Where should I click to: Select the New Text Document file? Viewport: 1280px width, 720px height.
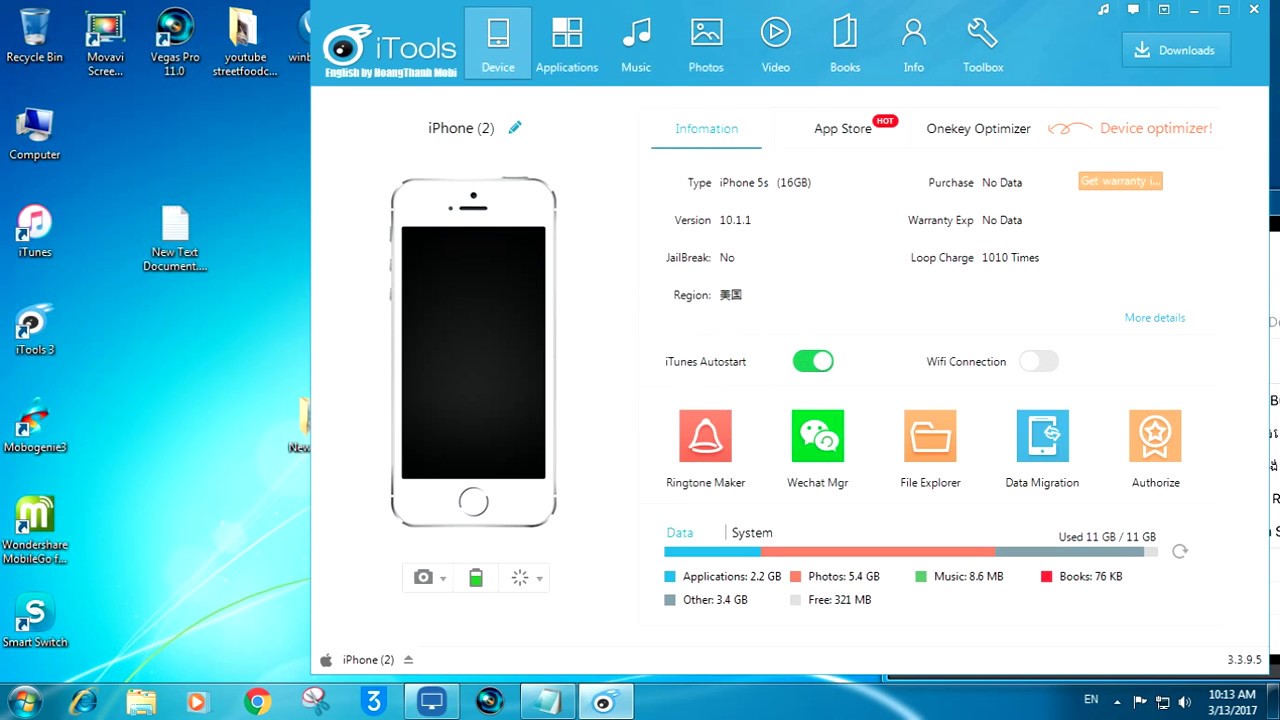coord(175,239)
